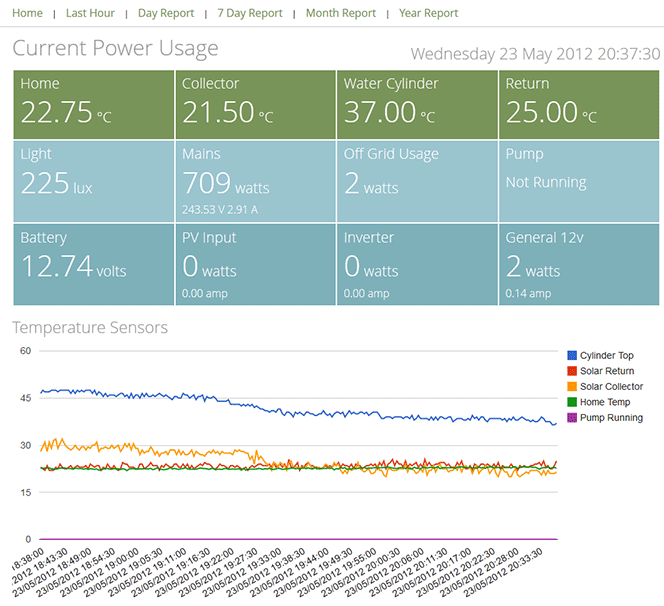Switch to the 7 Day Report
The height and width of the screenshot is (606, 664).
pos(250,13)
